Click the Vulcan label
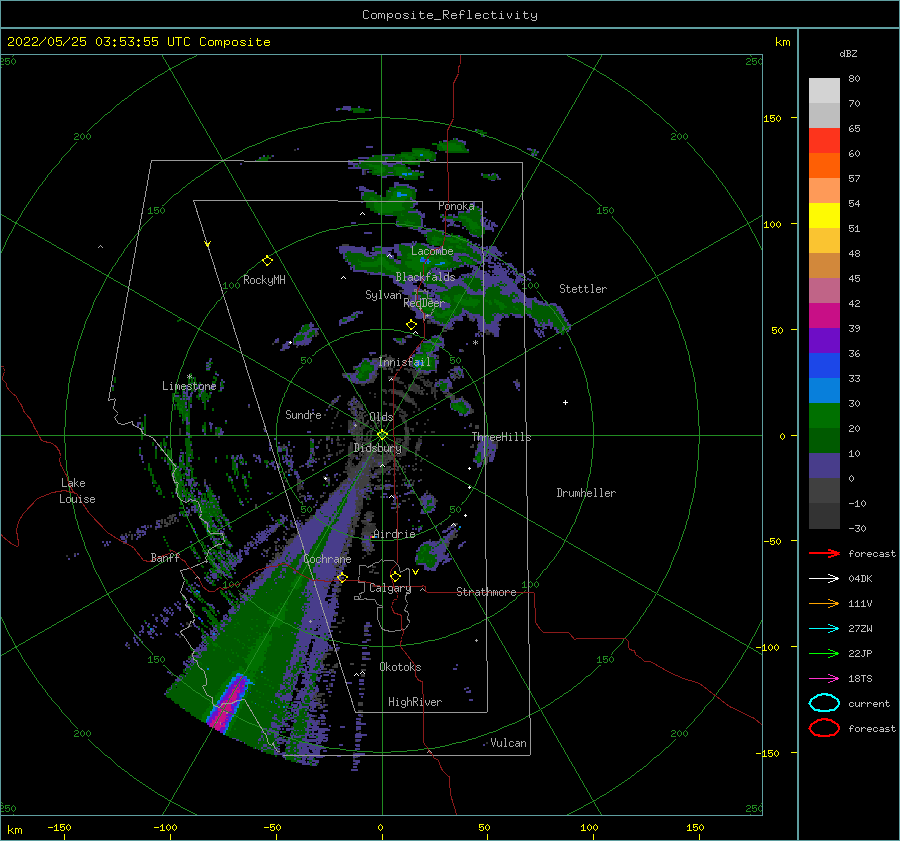The width and height of the screenshot is (900, 841). pyautogui.click(x=509, y=743)
